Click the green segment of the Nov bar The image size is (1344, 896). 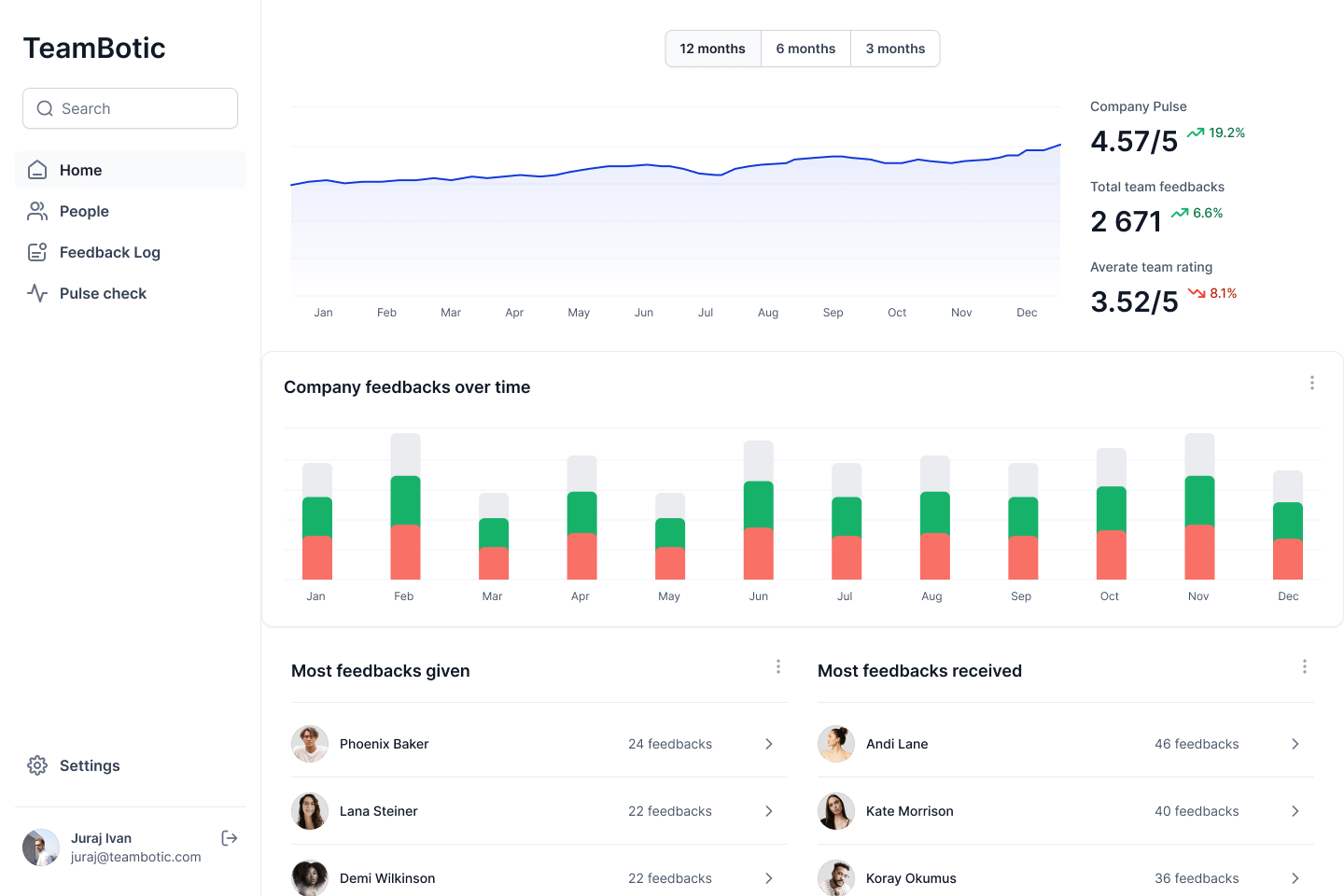pos(1199,500)
